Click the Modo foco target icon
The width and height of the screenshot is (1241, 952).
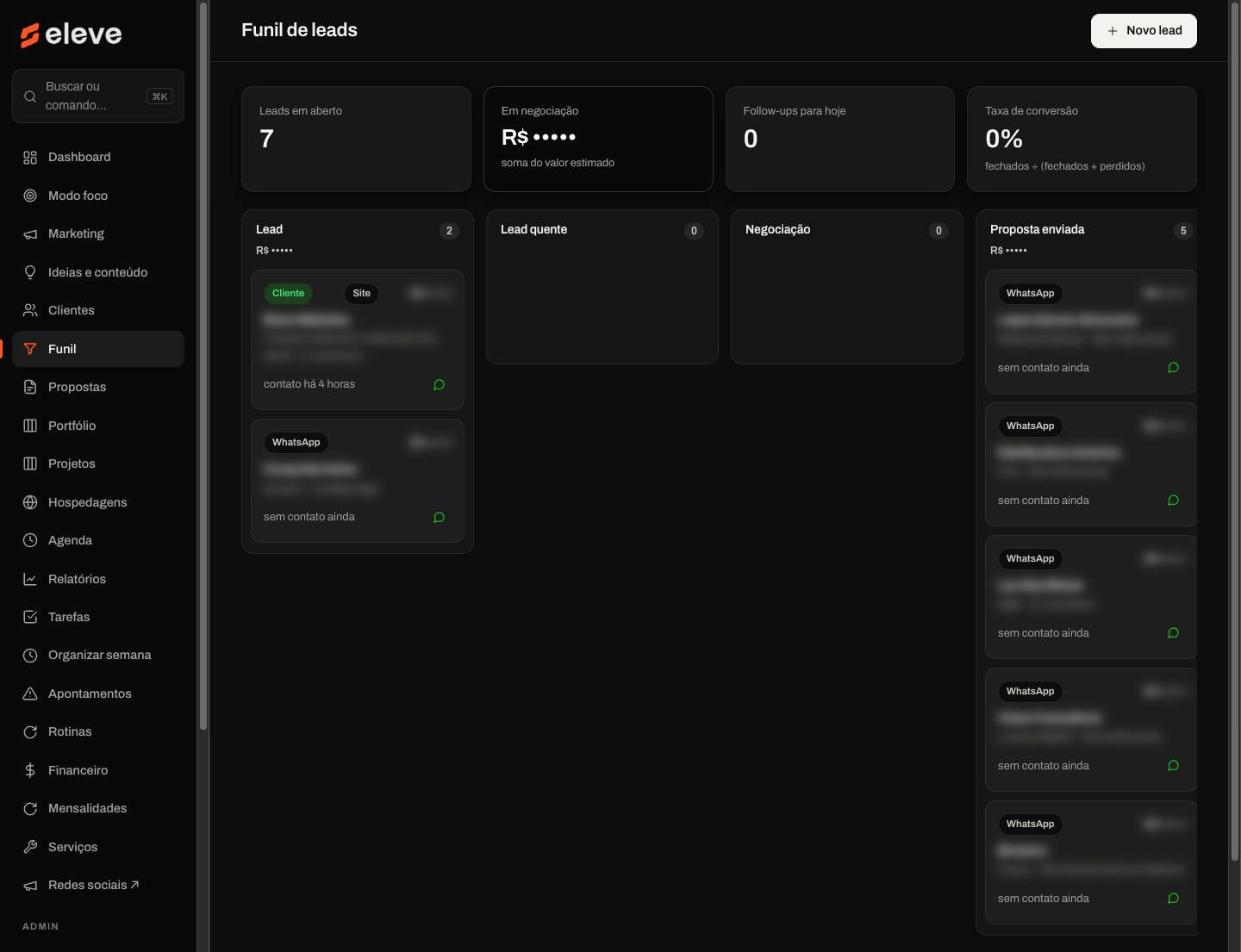point(30,196)
